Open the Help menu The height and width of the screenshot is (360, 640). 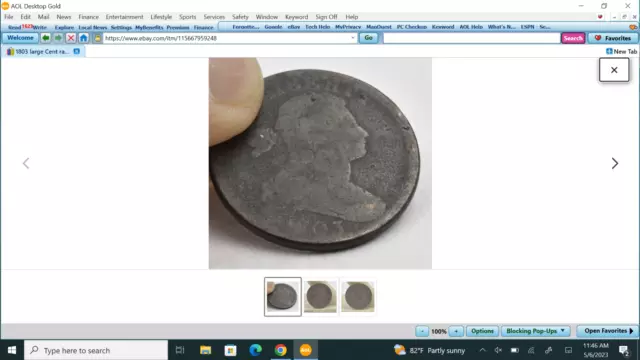[x=351, y=17]
